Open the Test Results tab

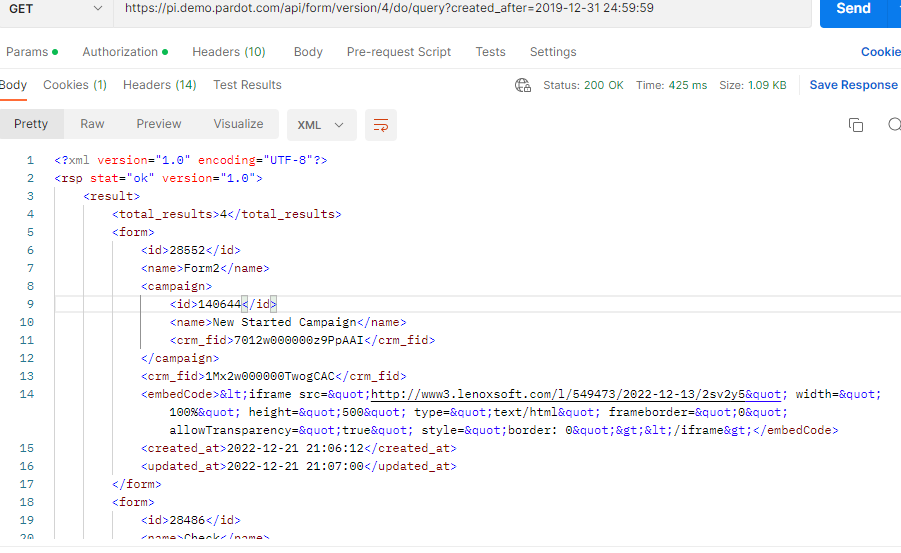point(247,85)
